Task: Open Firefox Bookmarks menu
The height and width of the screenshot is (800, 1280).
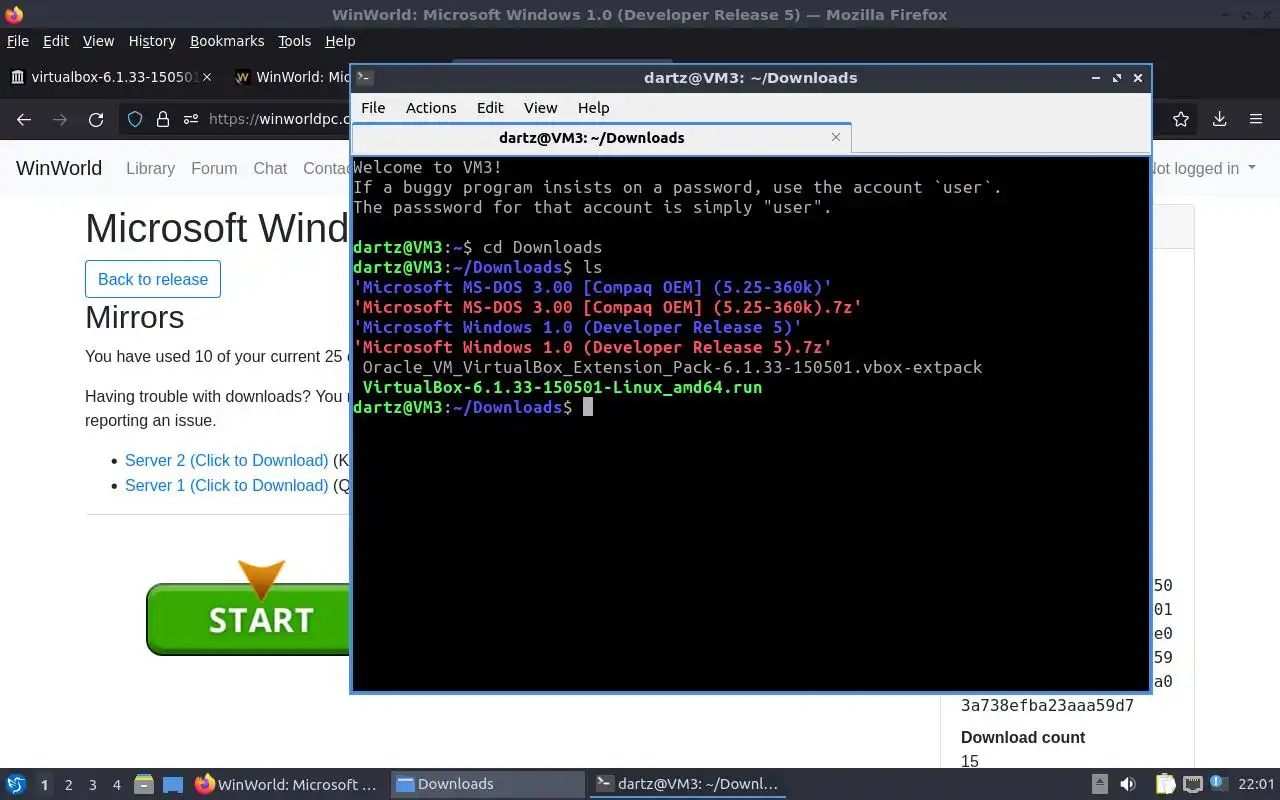Action: pos(227,41)
